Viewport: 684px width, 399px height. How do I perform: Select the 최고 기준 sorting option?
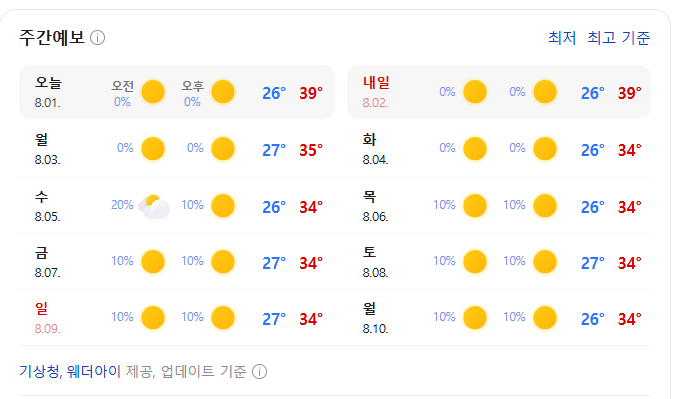tap(619, 38)
